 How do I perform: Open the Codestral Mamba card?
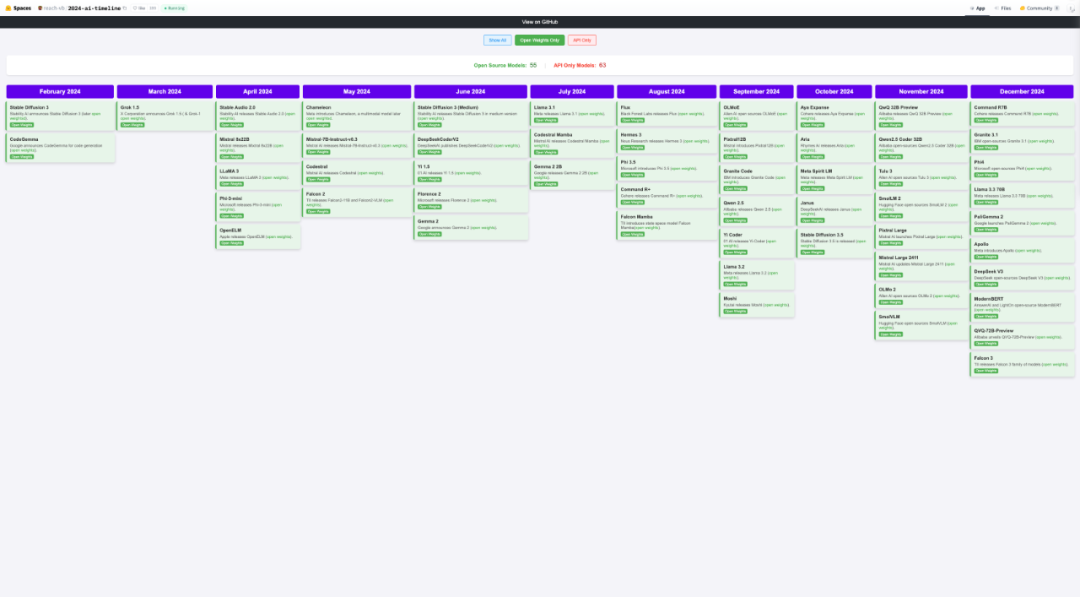coord(572,144)
